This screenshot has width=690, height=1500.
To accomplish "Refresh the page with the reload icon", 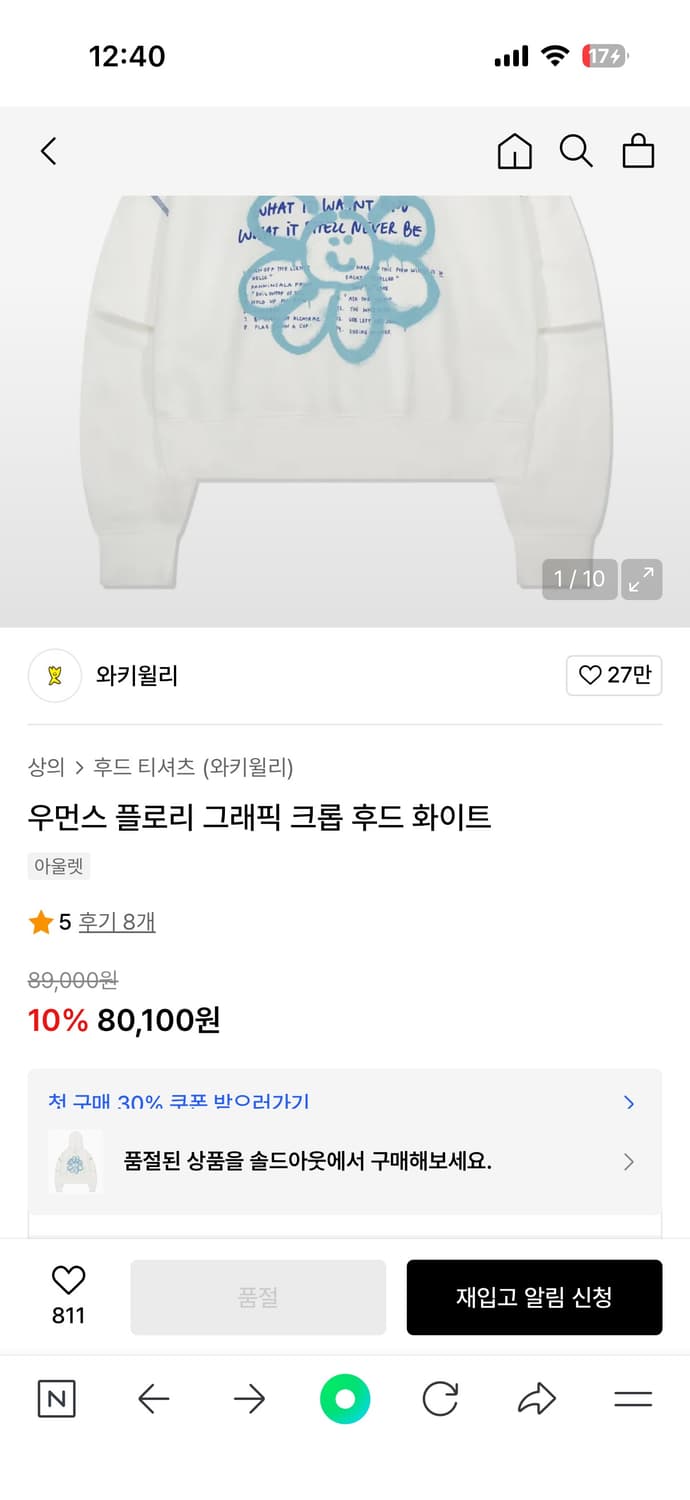I will pos(440,1399).
